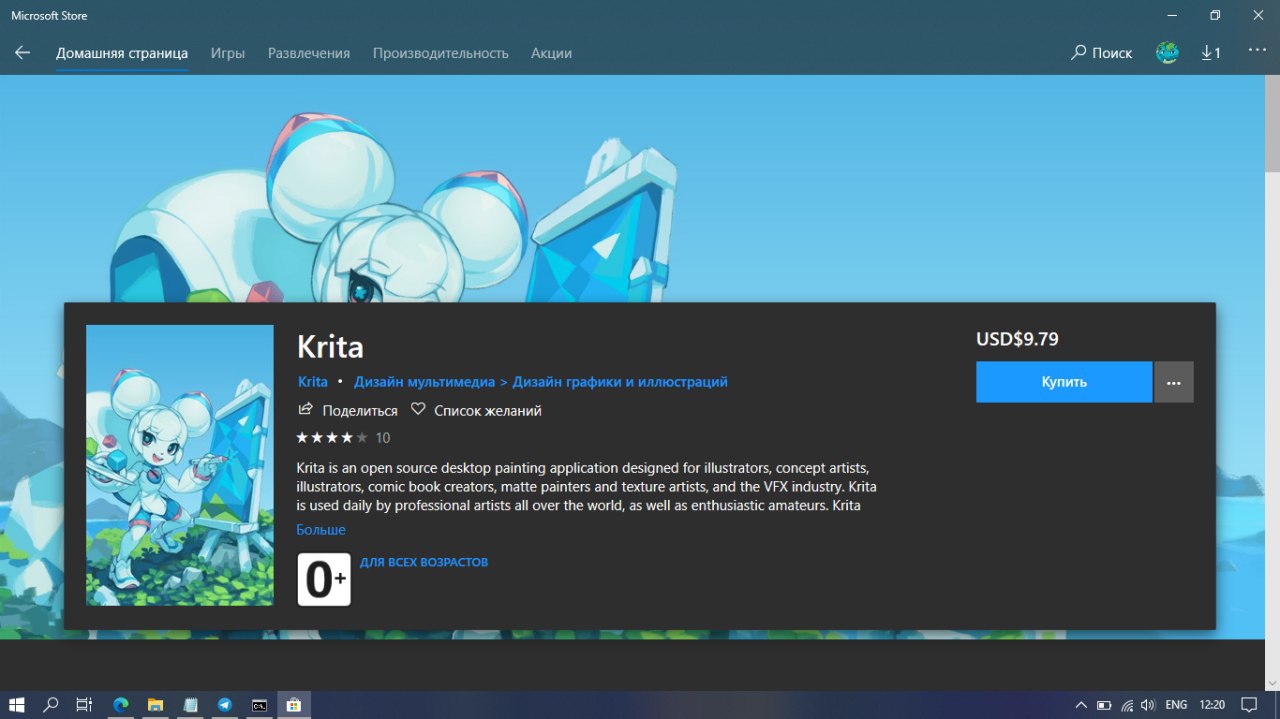
Task: Expand the description with Больше
Action: point(321,530)
